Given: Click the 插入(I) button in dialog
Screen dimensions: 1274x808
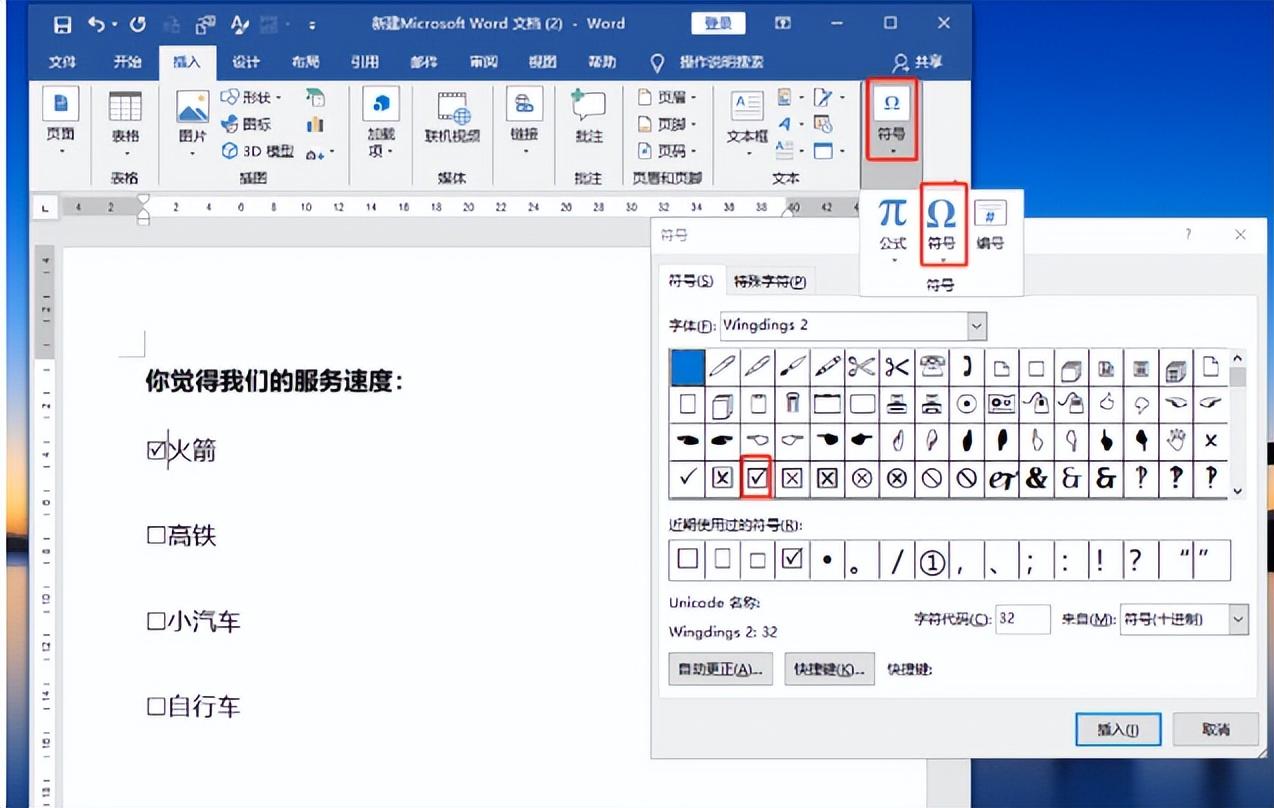Looking at the screenshot, I should pyautogui.click(x=1116, y=730).
